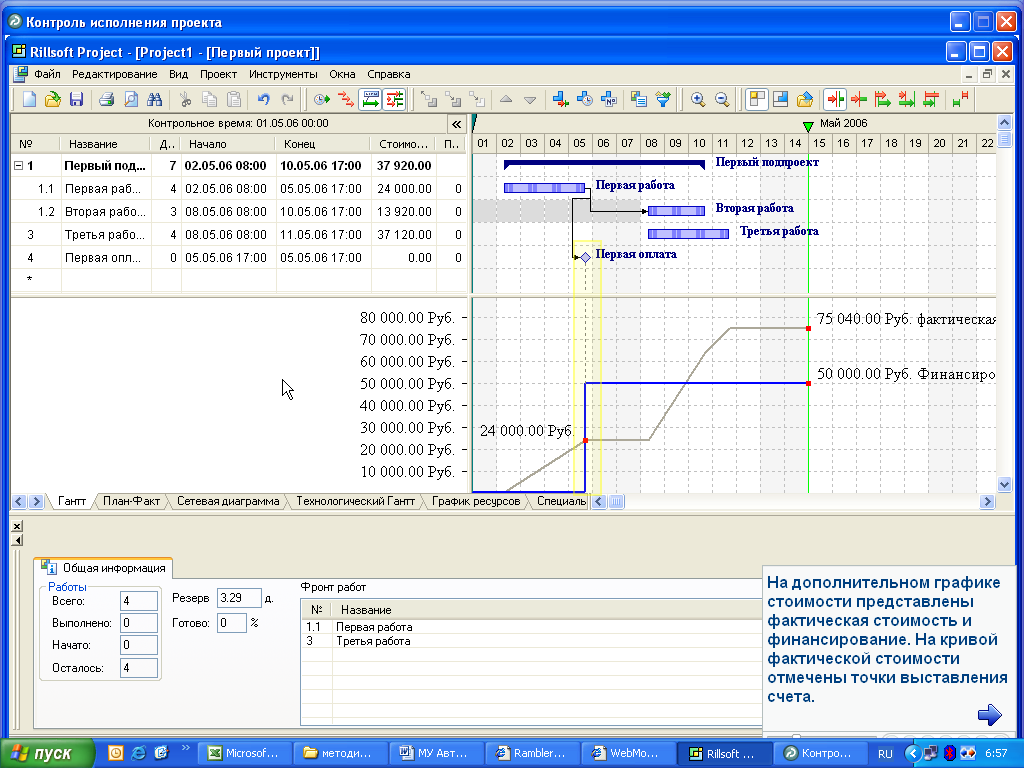The width and height of the screenshot is (1024, 768).
Task: Click the Print toolbar icon
Action: [x=106, y=99]
